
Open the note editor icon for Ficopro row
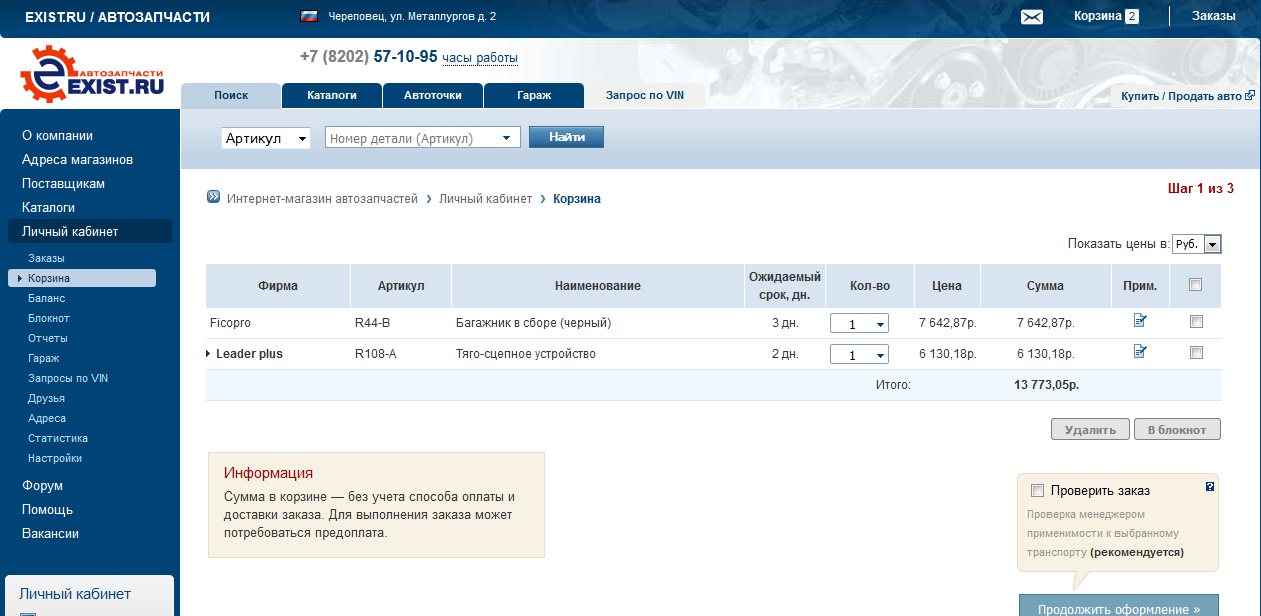click(x=1140, y=320)
